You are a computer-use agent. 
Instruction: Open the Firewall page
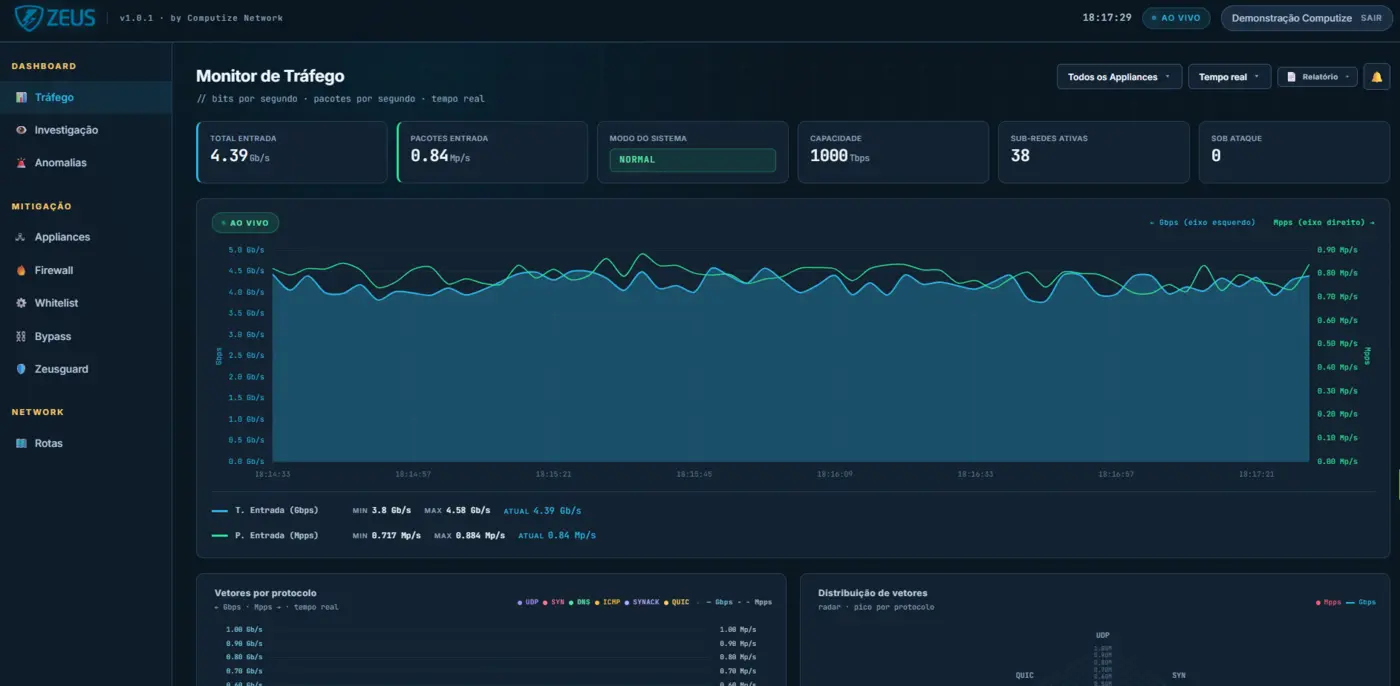click(x=86, y=271)
